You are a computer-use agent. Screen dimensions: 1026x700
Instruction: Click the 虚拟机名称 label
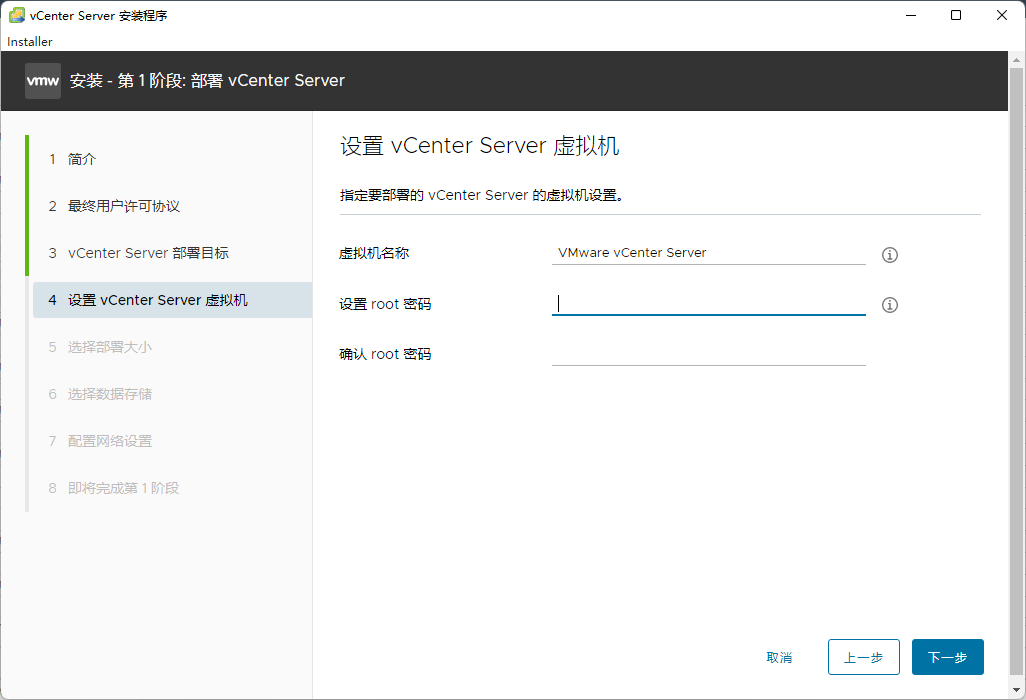tap(374, 253)
